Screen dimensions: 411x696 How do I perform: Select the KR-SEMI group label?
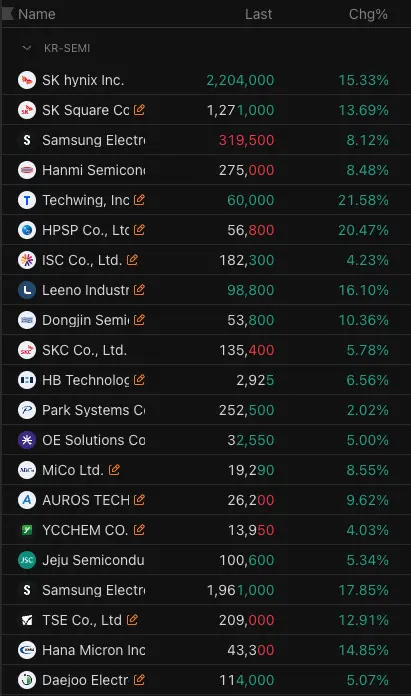coord(67,48)
